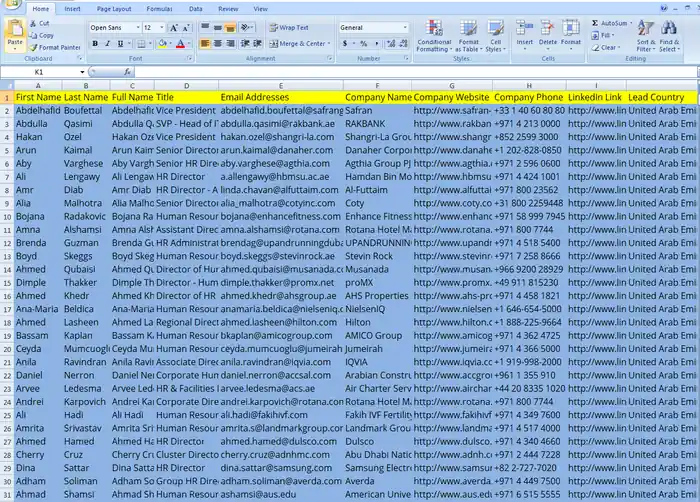Click the Name Box showing K1
The width and height of the screenshot is (700, 502).
(x=39, y=72)
